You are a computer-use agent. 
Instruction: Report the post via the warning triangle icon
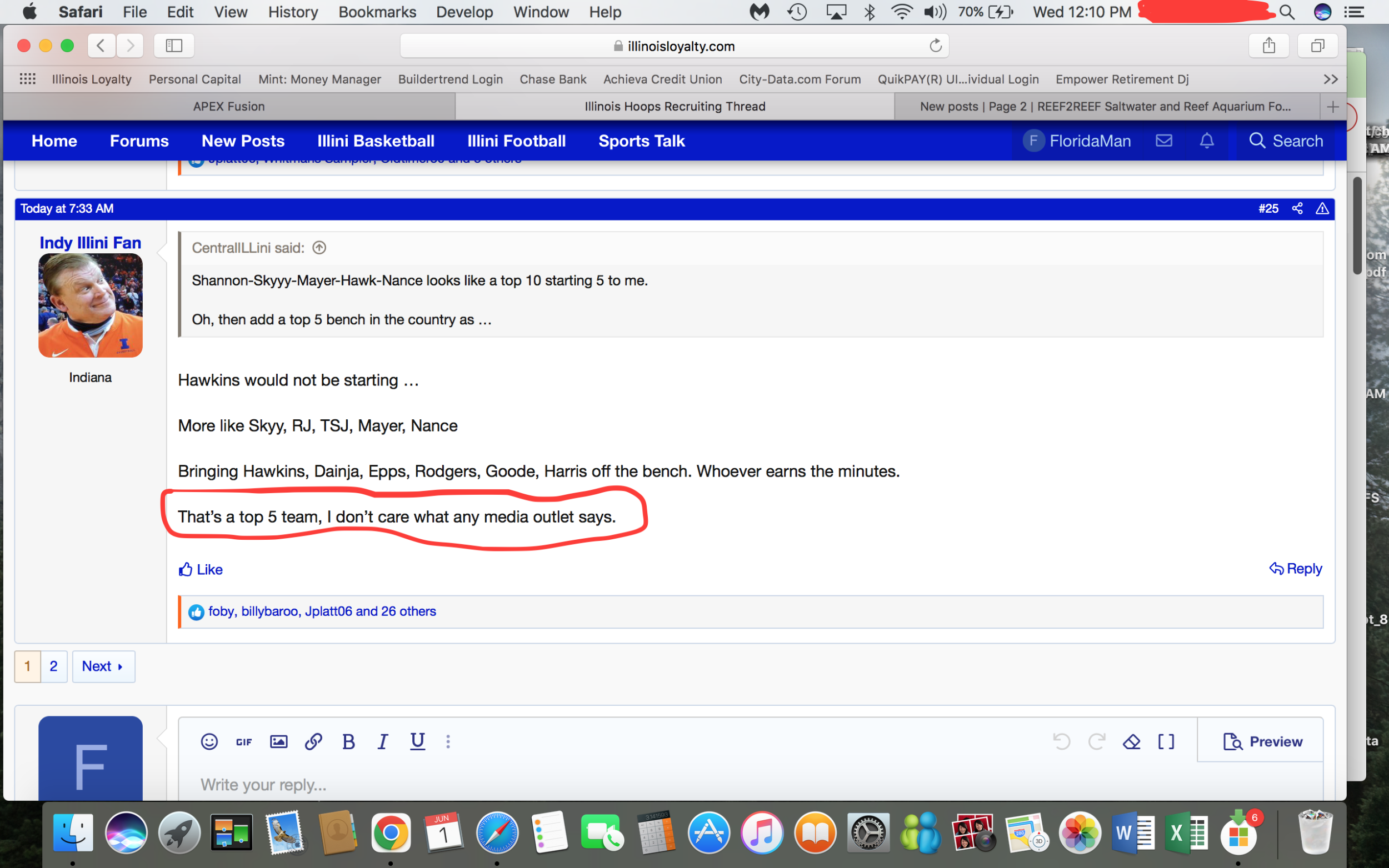[1322, 208]
